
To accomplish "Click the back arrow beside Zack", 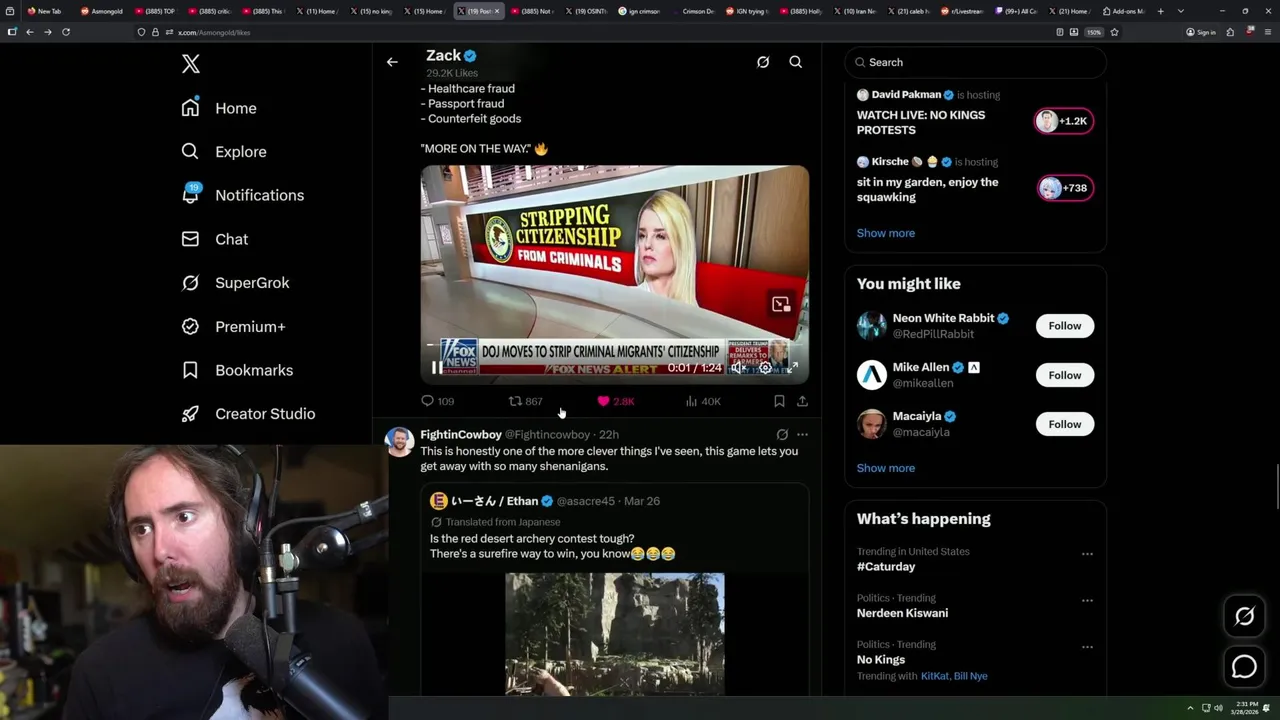I will [x=392, y=62].
